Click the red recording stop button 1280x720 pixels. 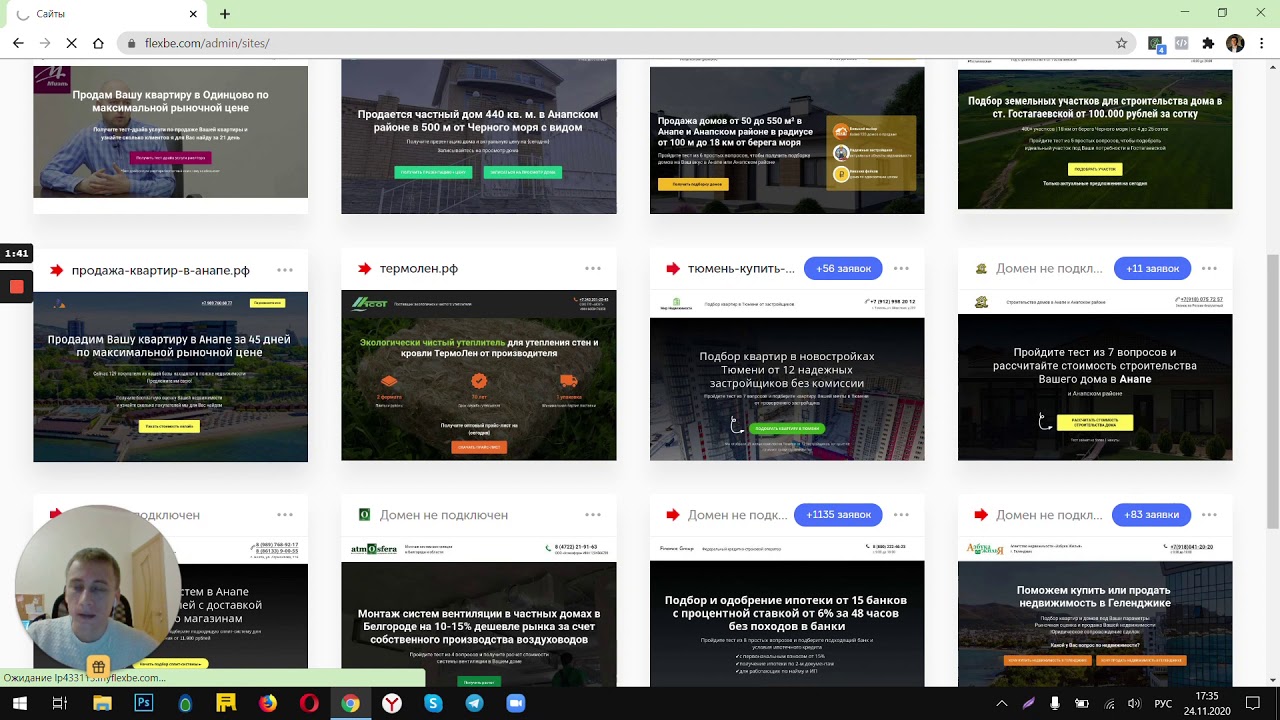(16, 287)
